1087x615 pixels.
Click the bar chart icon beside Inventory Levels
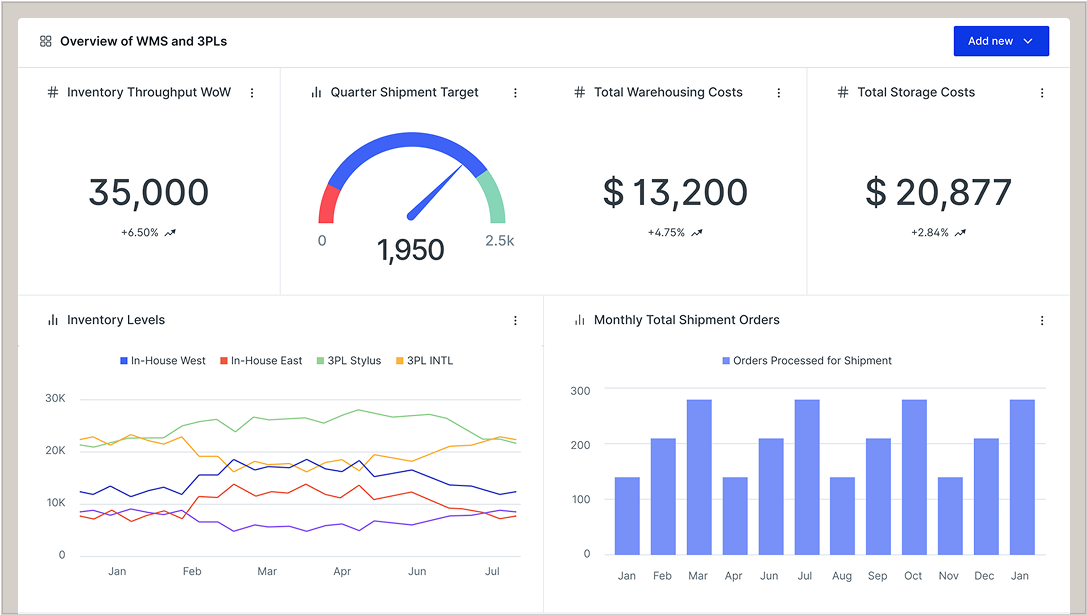pos(53,321)
